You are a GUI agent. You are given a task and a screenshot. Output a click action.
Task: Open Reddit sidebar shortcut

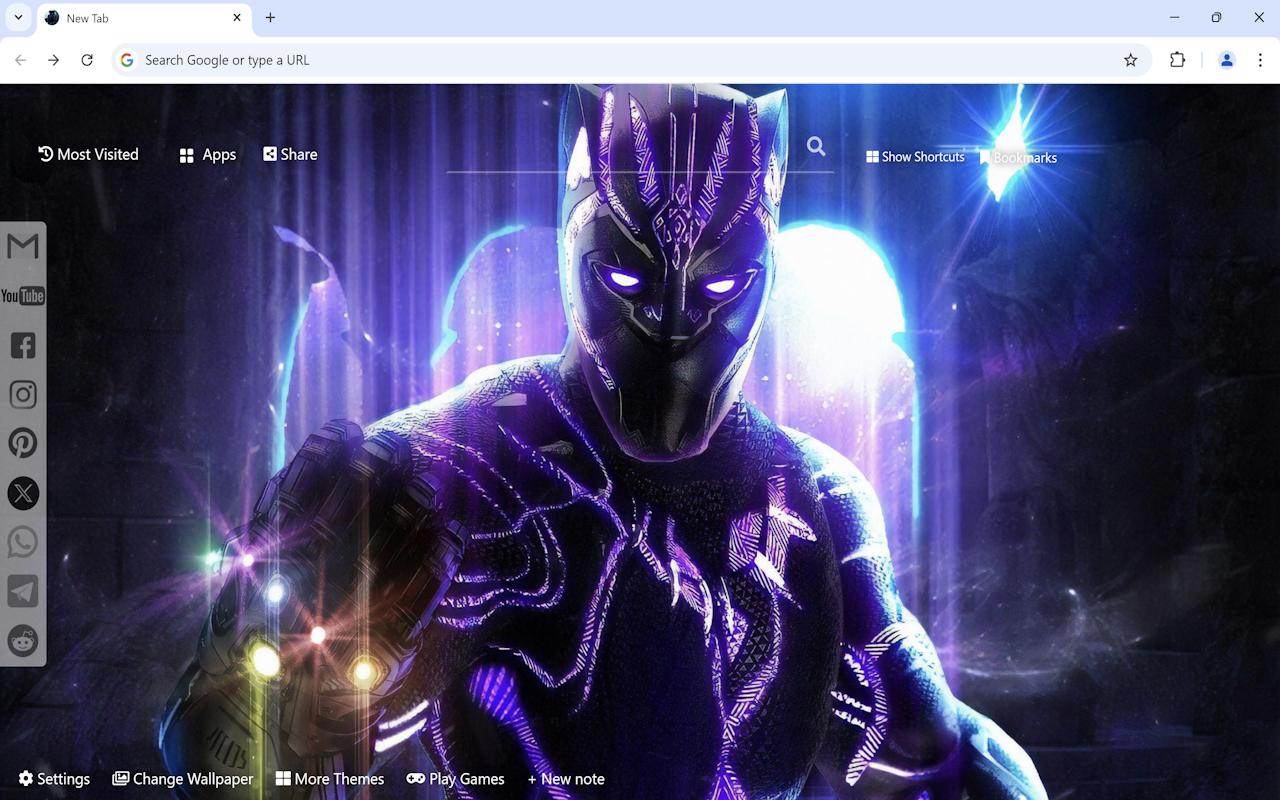click(x=23, y=640)
